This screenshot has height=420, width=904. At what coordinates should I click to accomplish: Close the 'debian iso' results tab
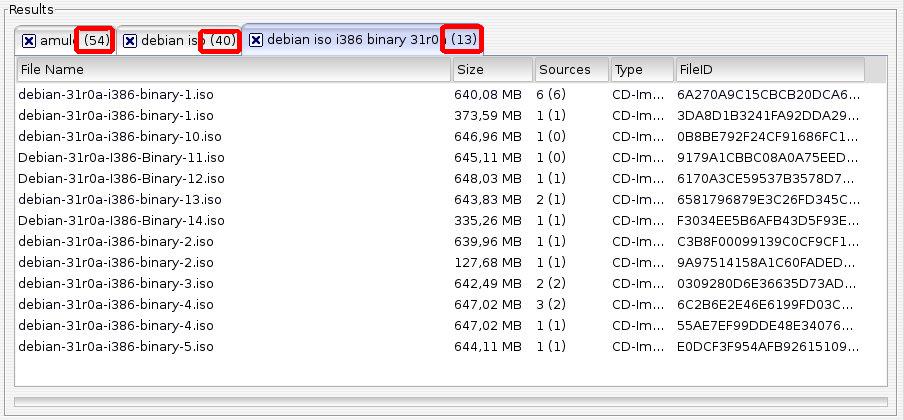(x=130, y=41)
